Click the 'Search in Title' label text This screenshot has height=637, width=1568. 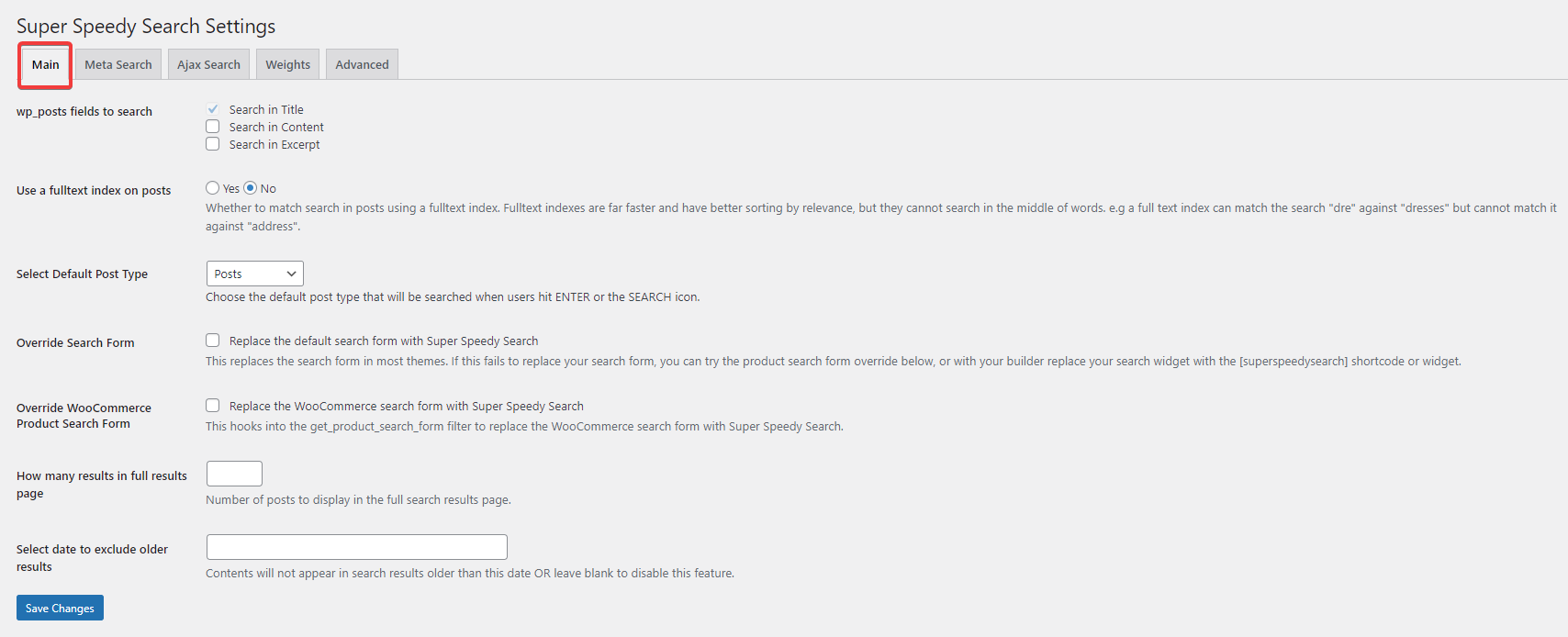click(x=264, y=108)
